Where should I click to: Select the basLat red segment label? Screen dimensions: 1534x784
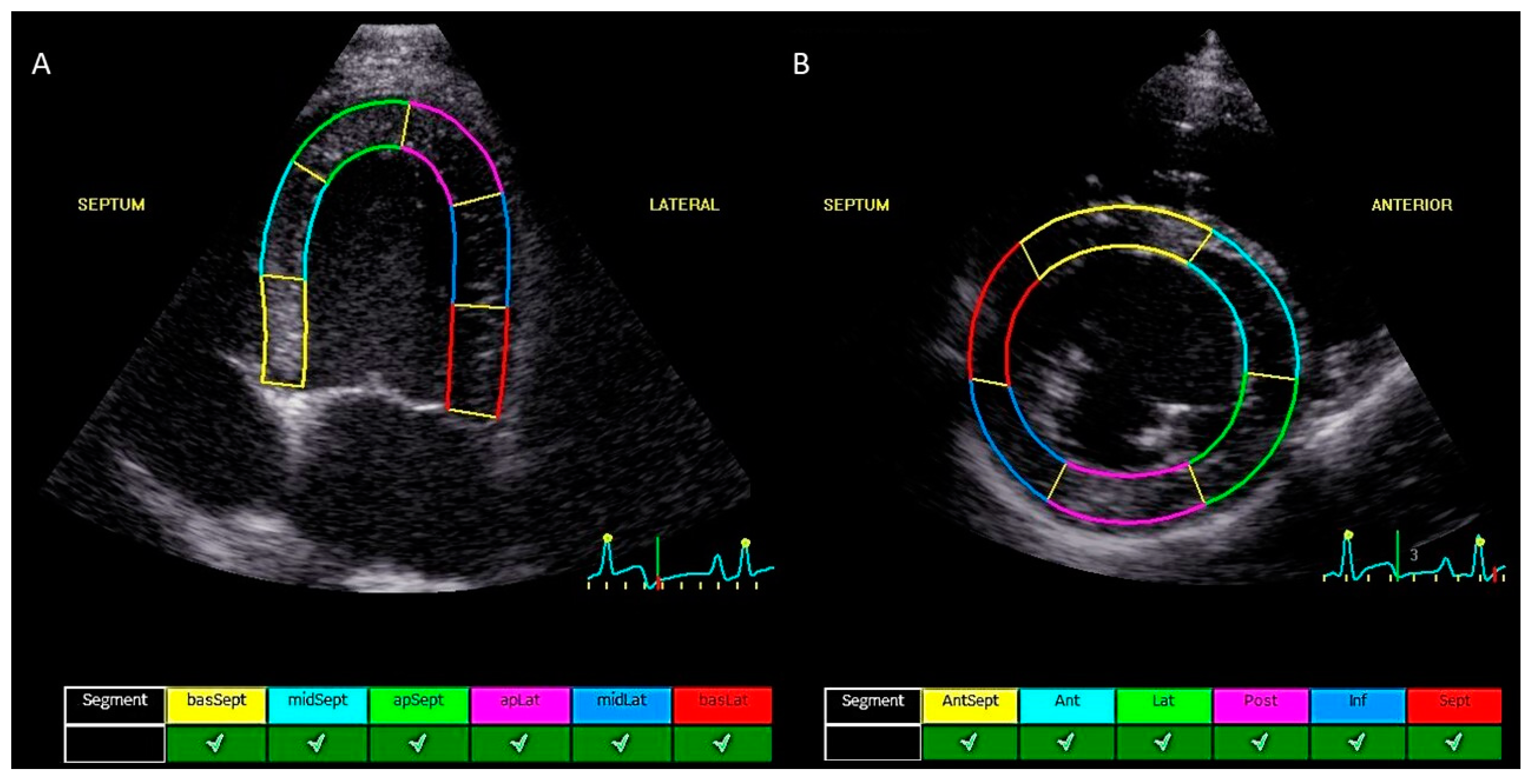point(723,706)
